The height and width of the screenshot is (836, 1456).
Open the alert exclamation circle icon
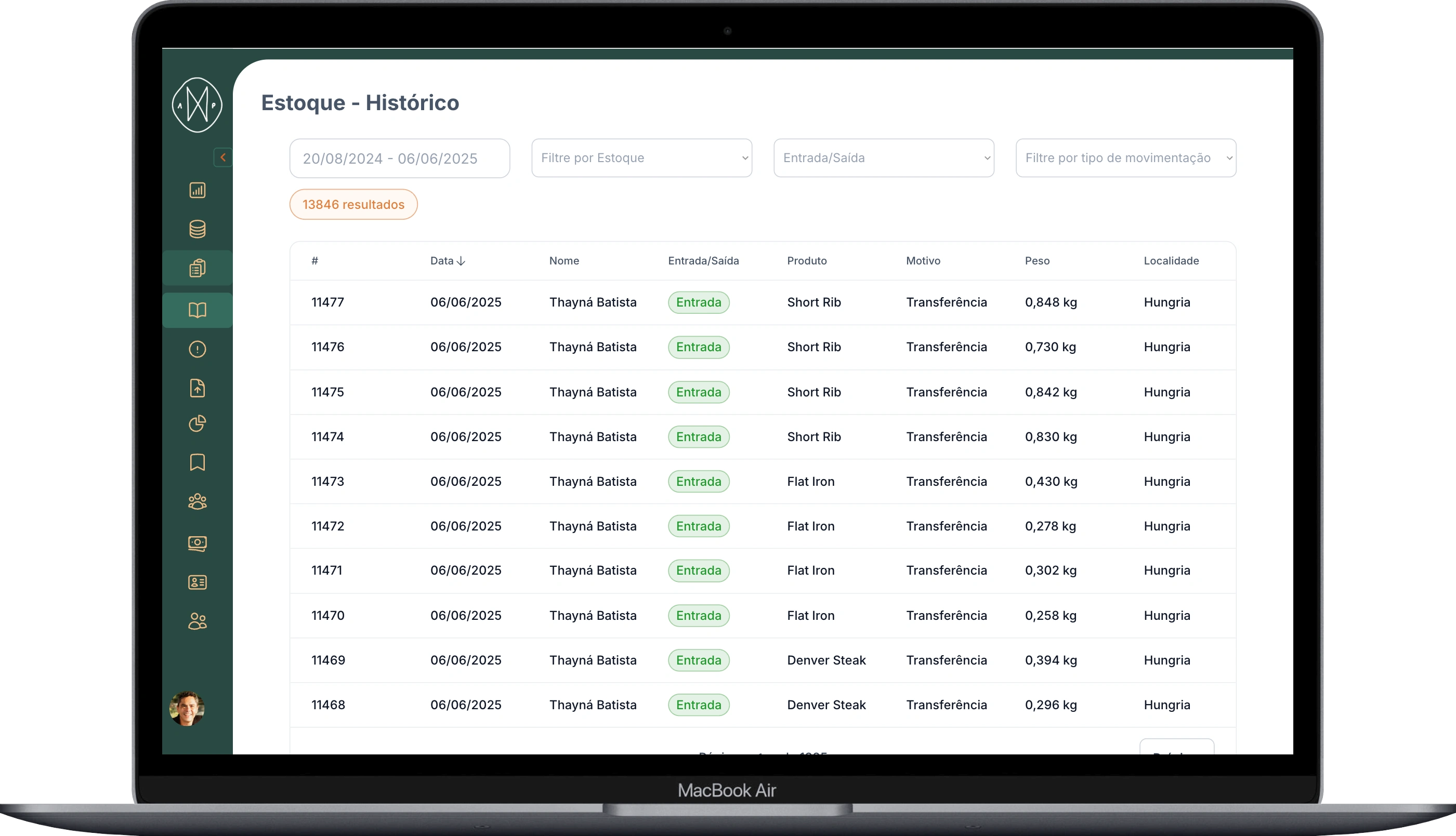[x=197, y=350]
